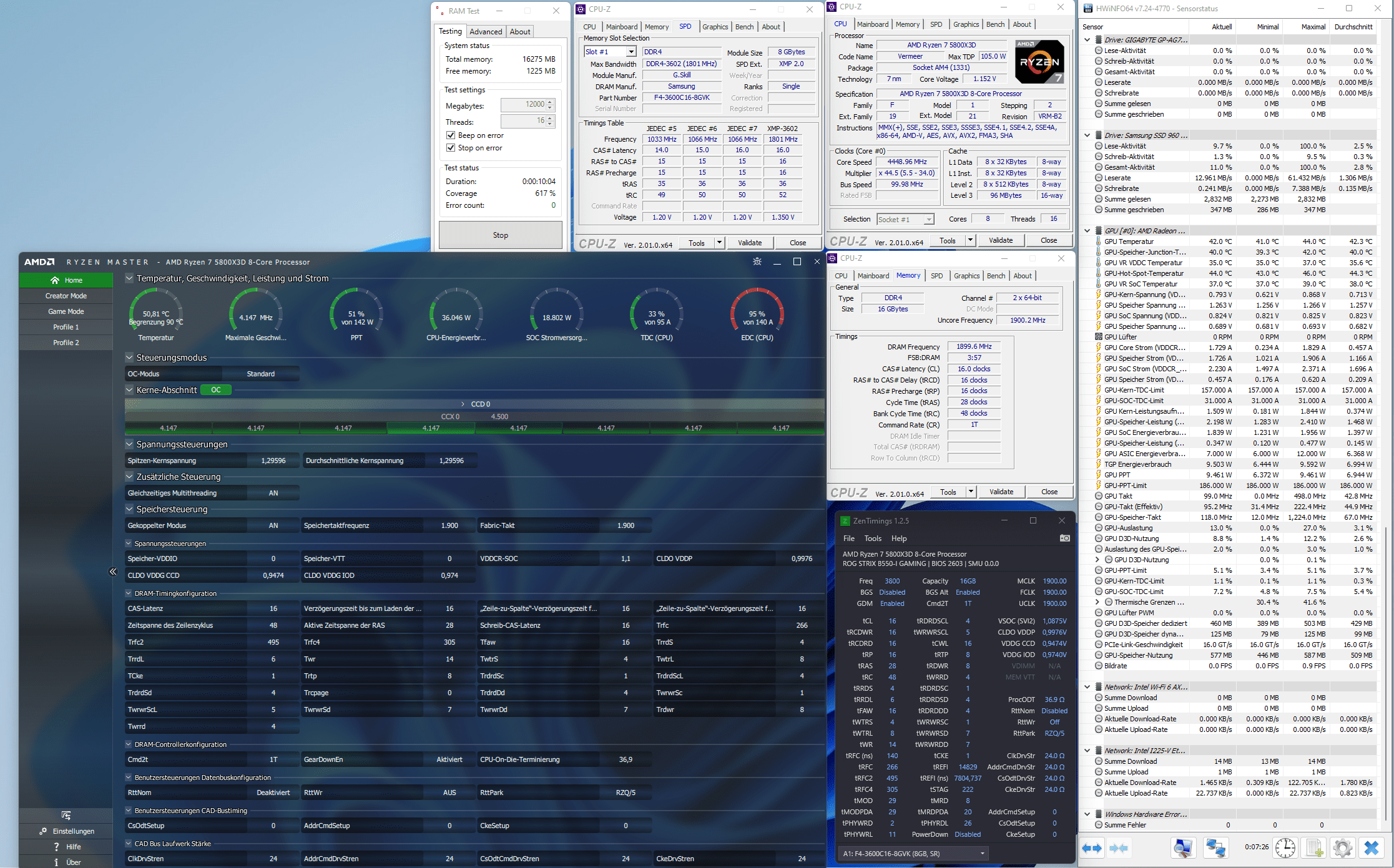
Task: Click Validate in the CPU-Z CPU window
Action: tap(1001, 240)
